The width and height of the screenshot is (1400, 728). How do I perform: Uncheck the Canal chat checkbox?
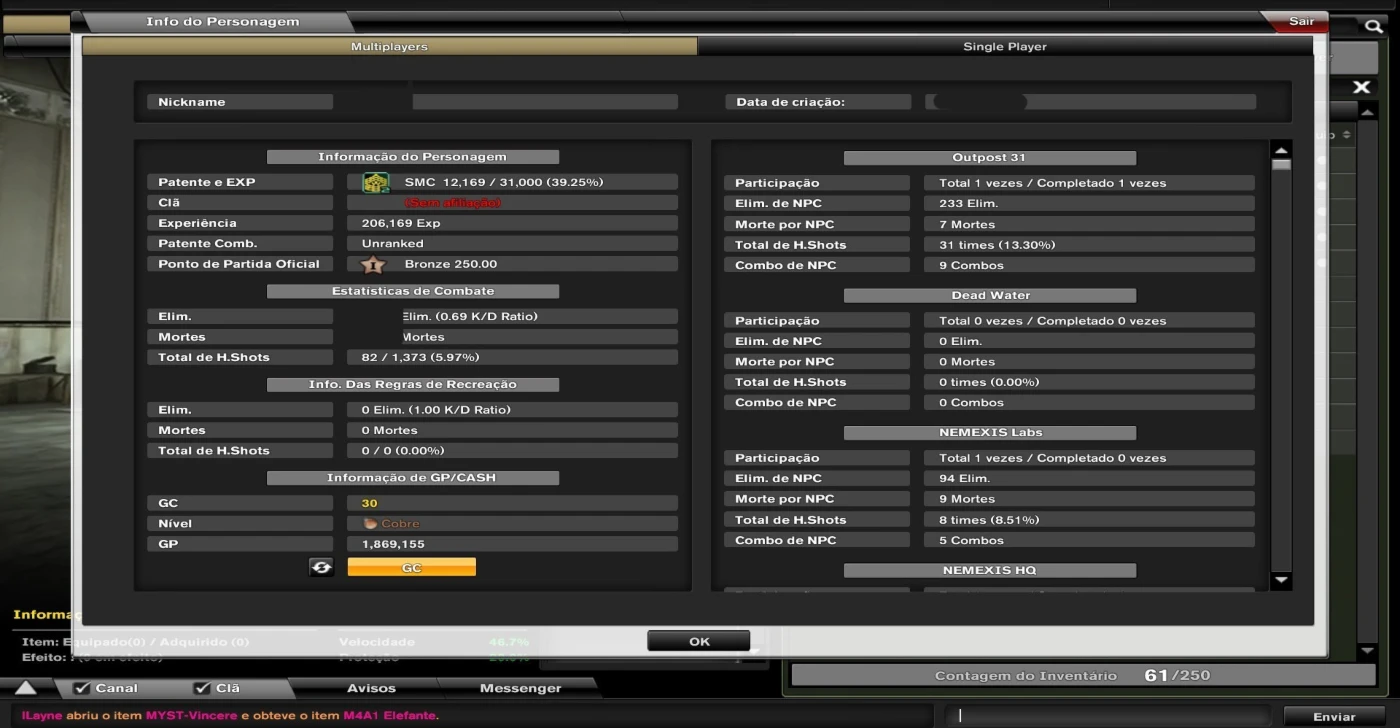pyautogui.click(x=83, y=688)
